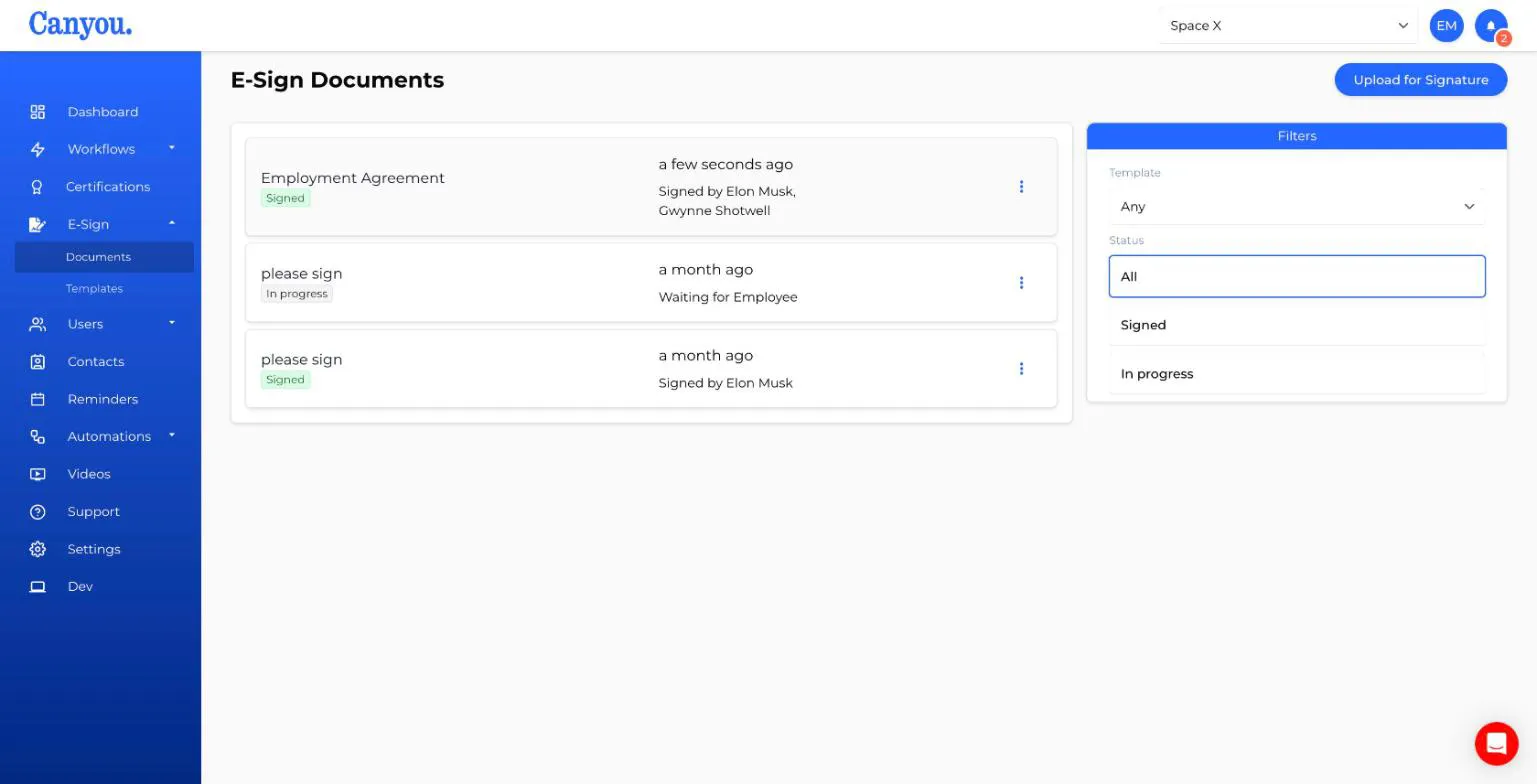Click the Contacts address book icon
Viewport: 1537px width, 784px height.
(x=38, y=362)
